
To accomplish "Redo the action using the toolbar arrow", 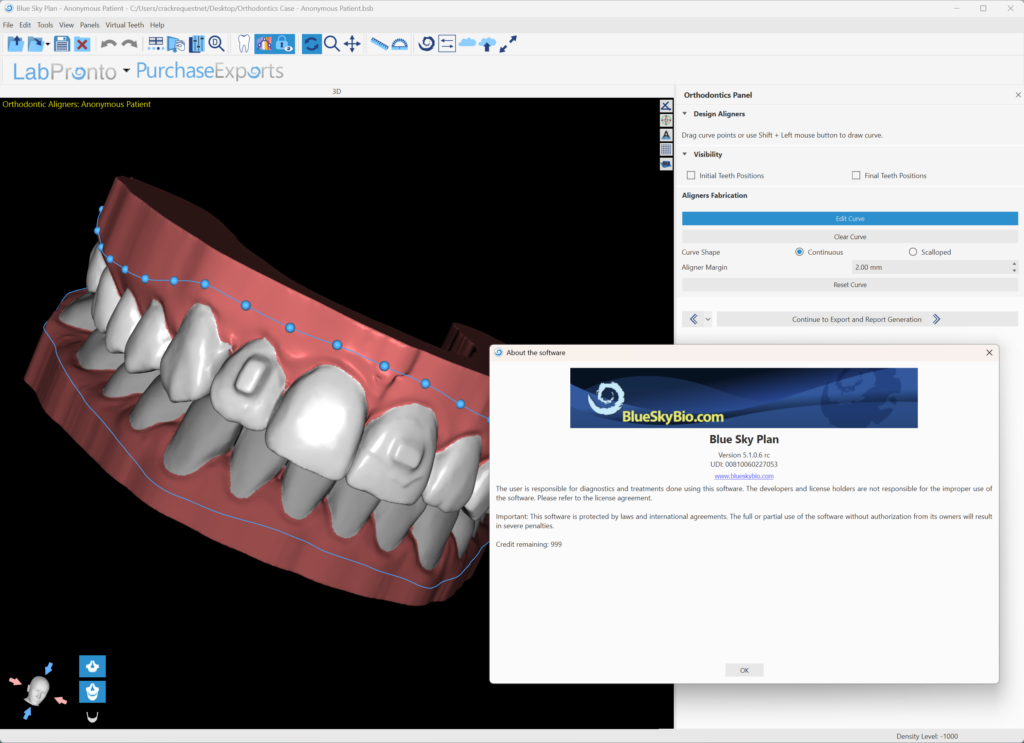I will pos(129,44).
